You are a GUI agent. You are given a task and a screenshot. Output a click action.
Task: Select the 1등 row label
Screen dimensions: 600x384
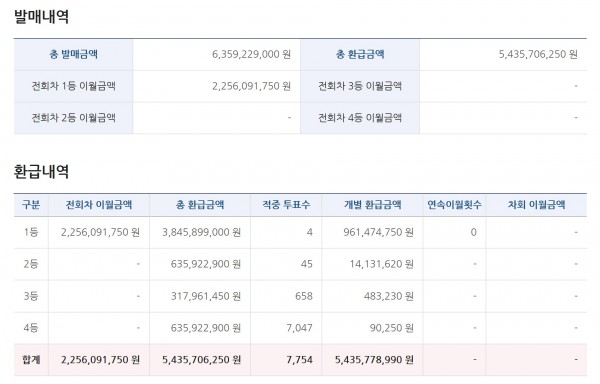click(31, 232)
